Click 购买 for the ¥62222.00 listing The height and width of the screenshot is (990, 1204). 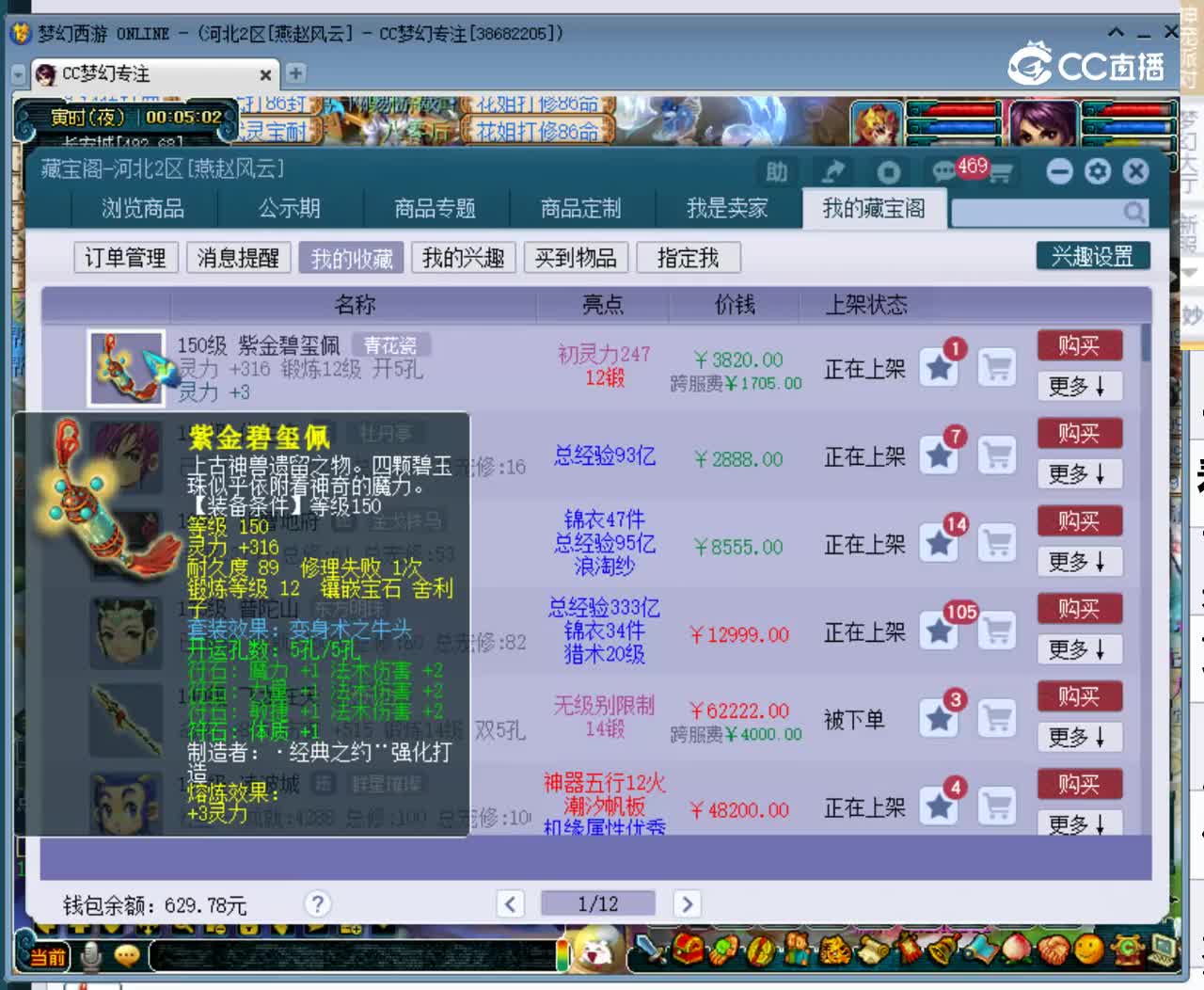coord(1079,695)
